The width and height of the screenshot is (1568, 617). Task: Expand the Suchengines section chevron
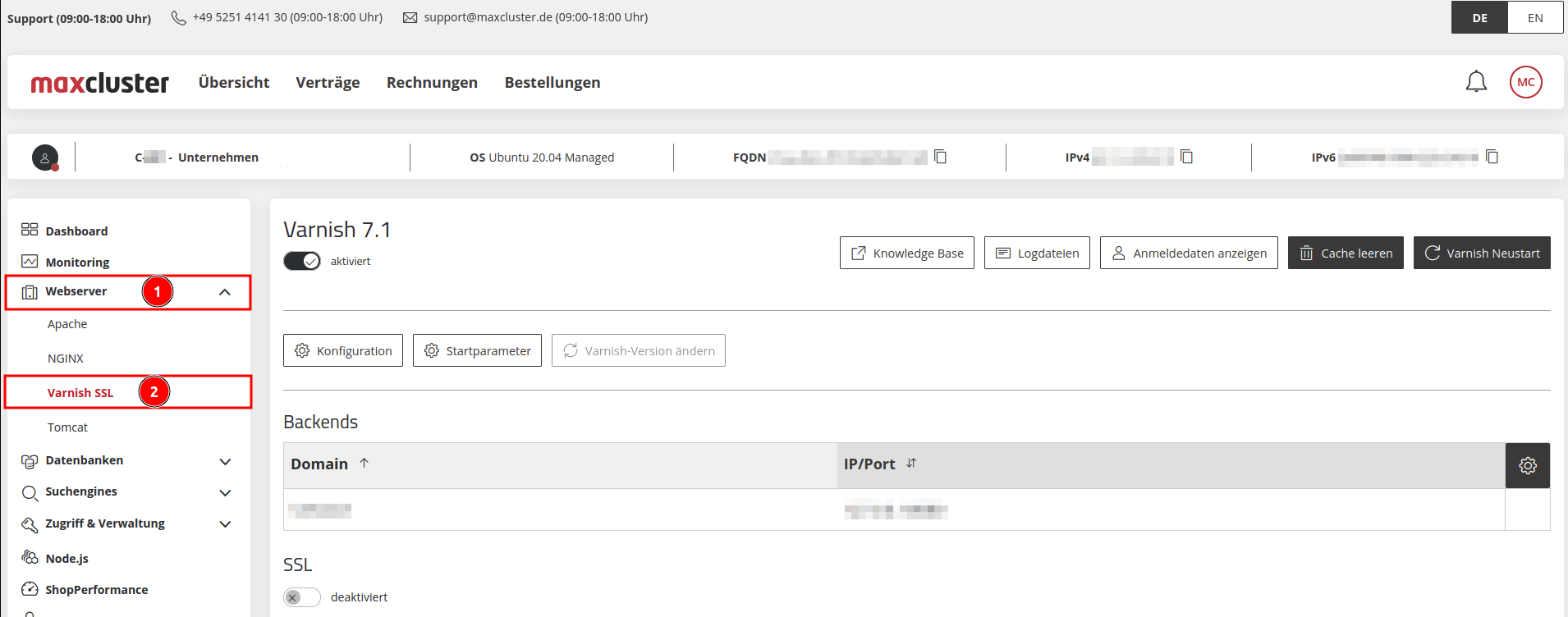click(225, 493)
